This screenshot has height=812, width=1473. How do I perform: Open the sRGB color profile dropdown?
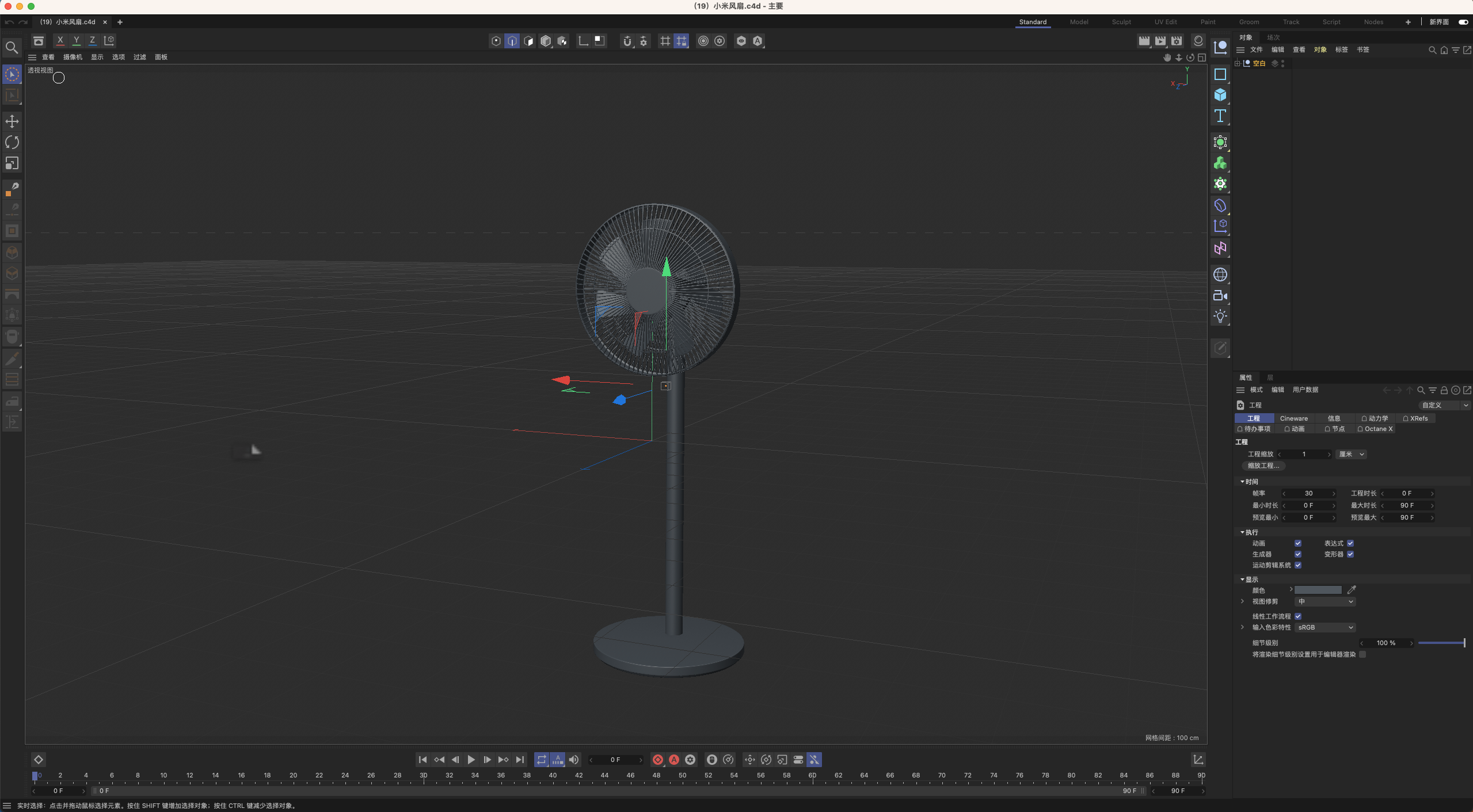[x=1325, y=627]
